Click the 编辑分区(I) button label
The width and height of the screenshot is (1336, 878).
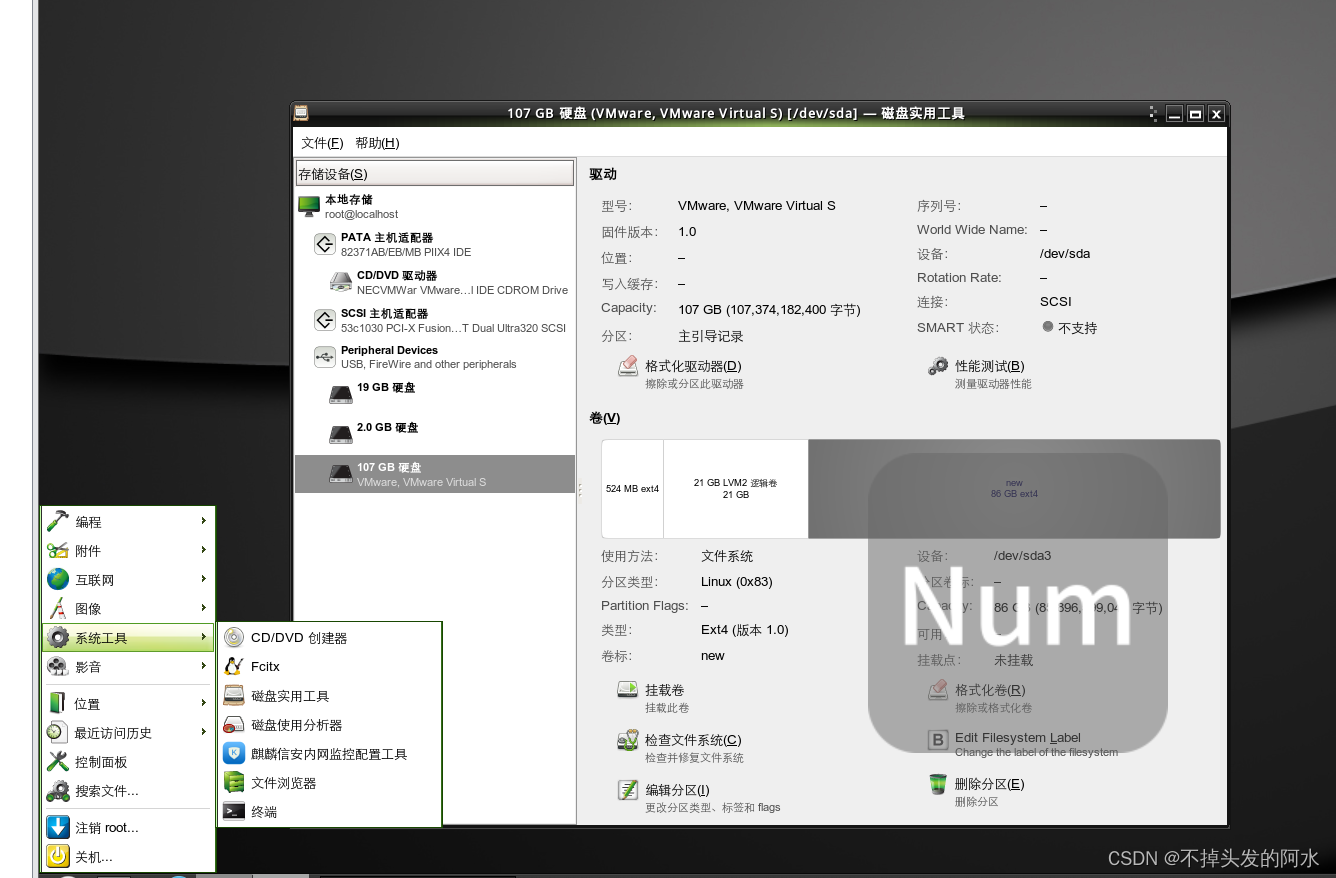(677, 790)
